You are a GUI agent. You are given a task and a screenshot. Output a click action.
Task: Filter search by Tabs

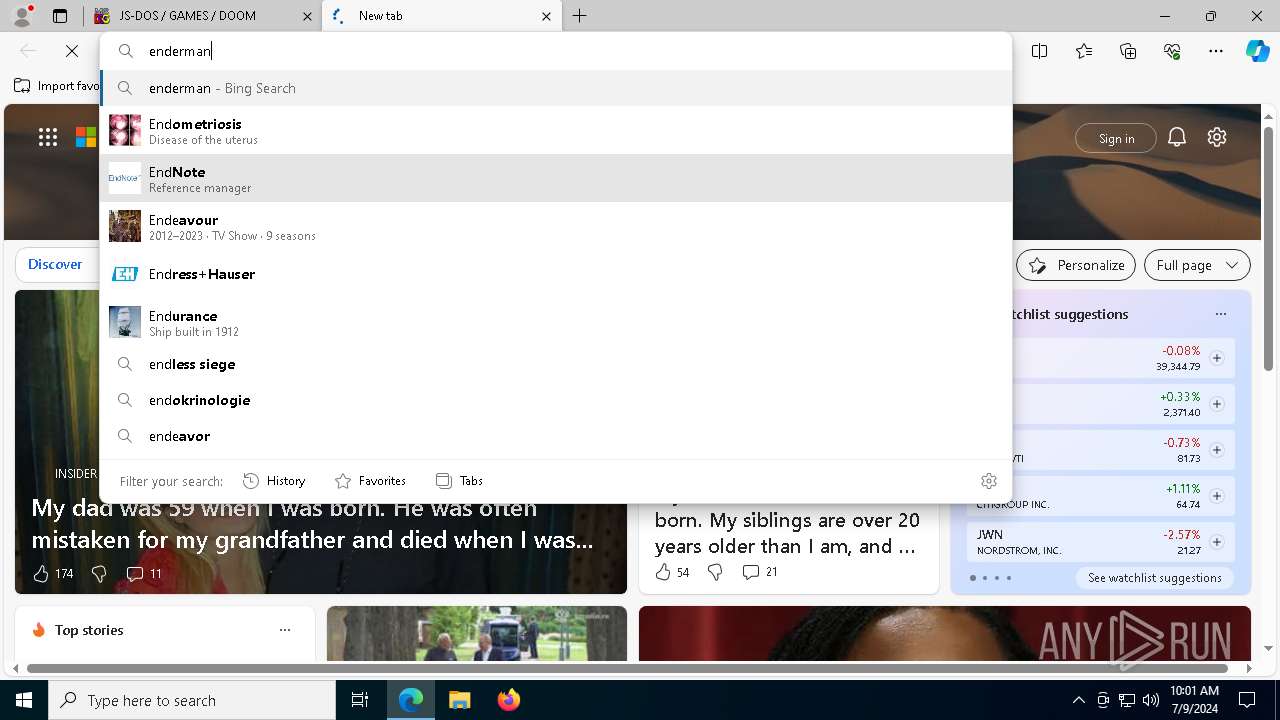click(460, 481)
